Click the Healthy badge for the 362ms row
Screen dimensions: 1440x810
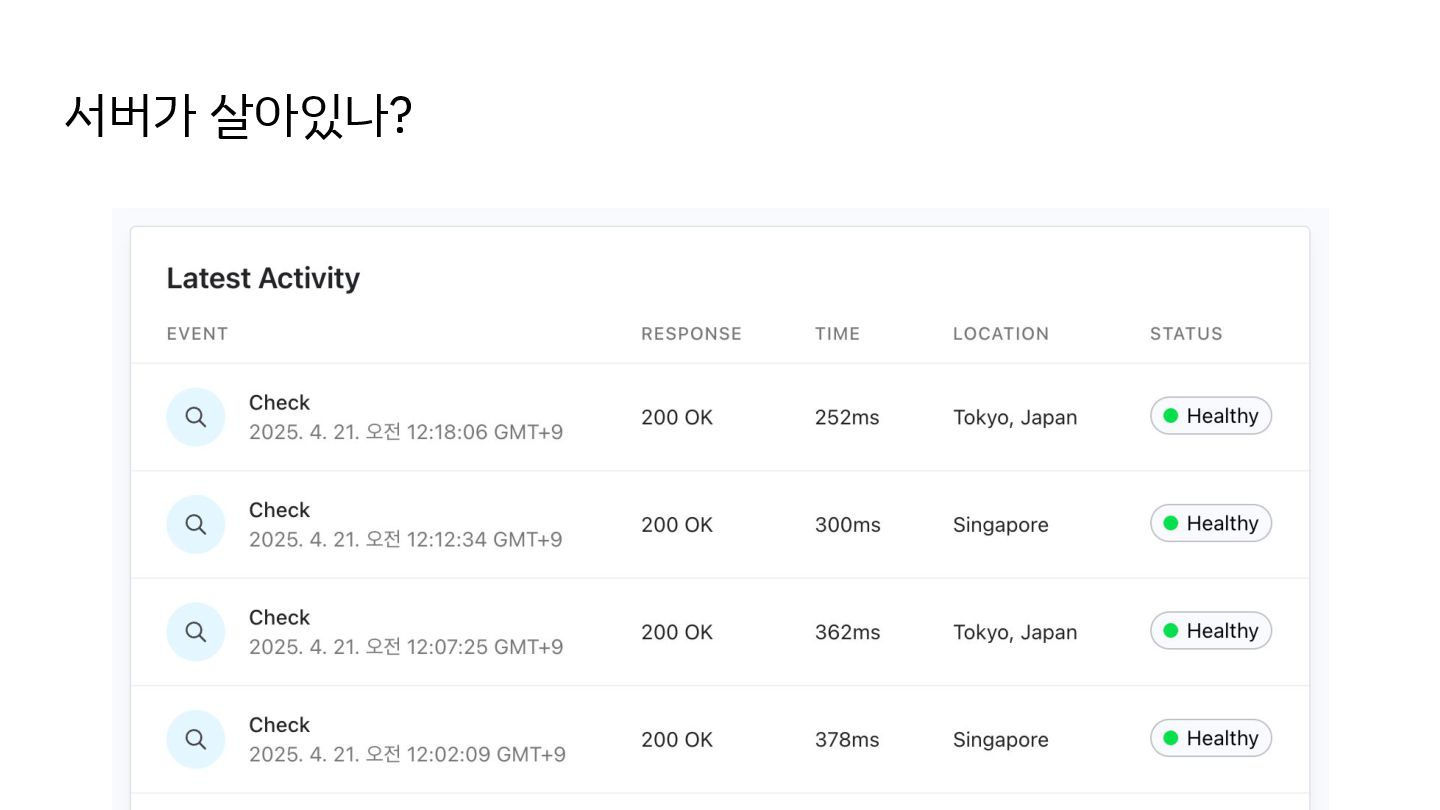(x=1210, y=631)
